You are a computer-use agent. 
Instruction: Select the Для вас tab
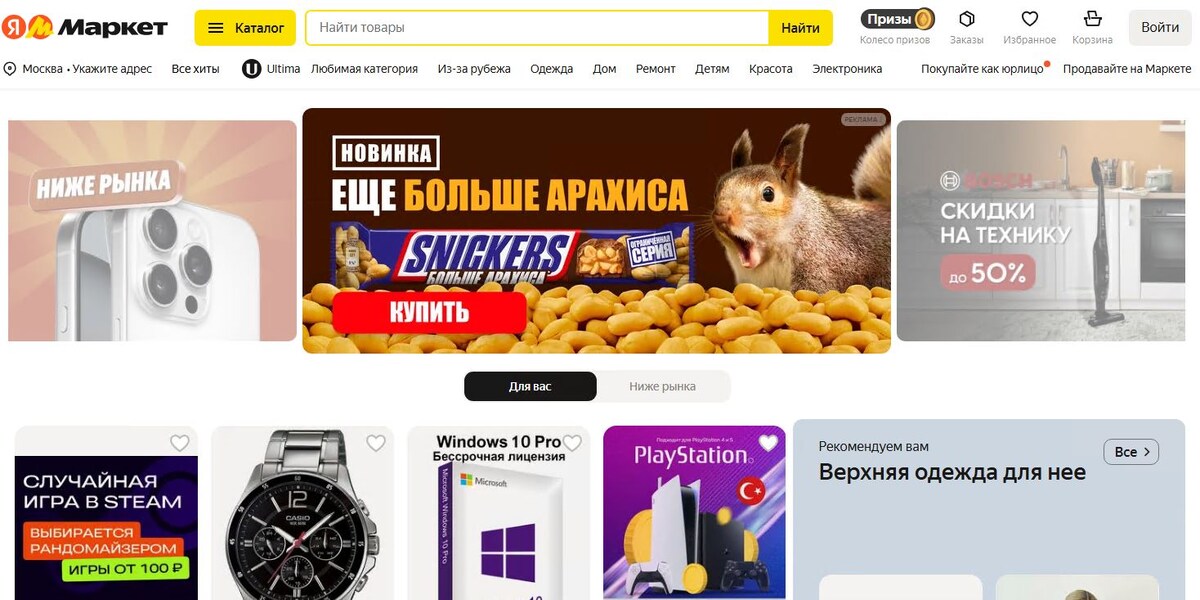[530, 386]
